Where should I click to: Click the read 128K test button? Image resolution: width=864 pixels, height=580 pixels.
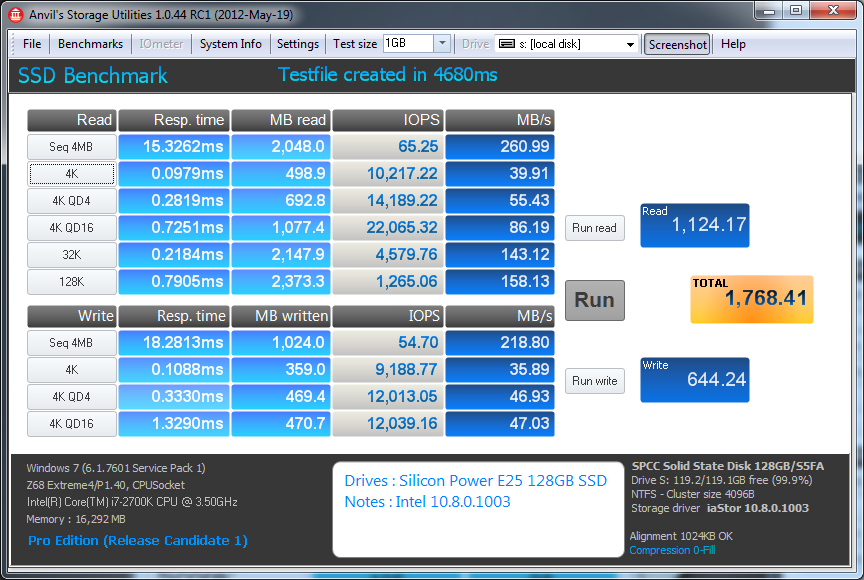(72, 282)
